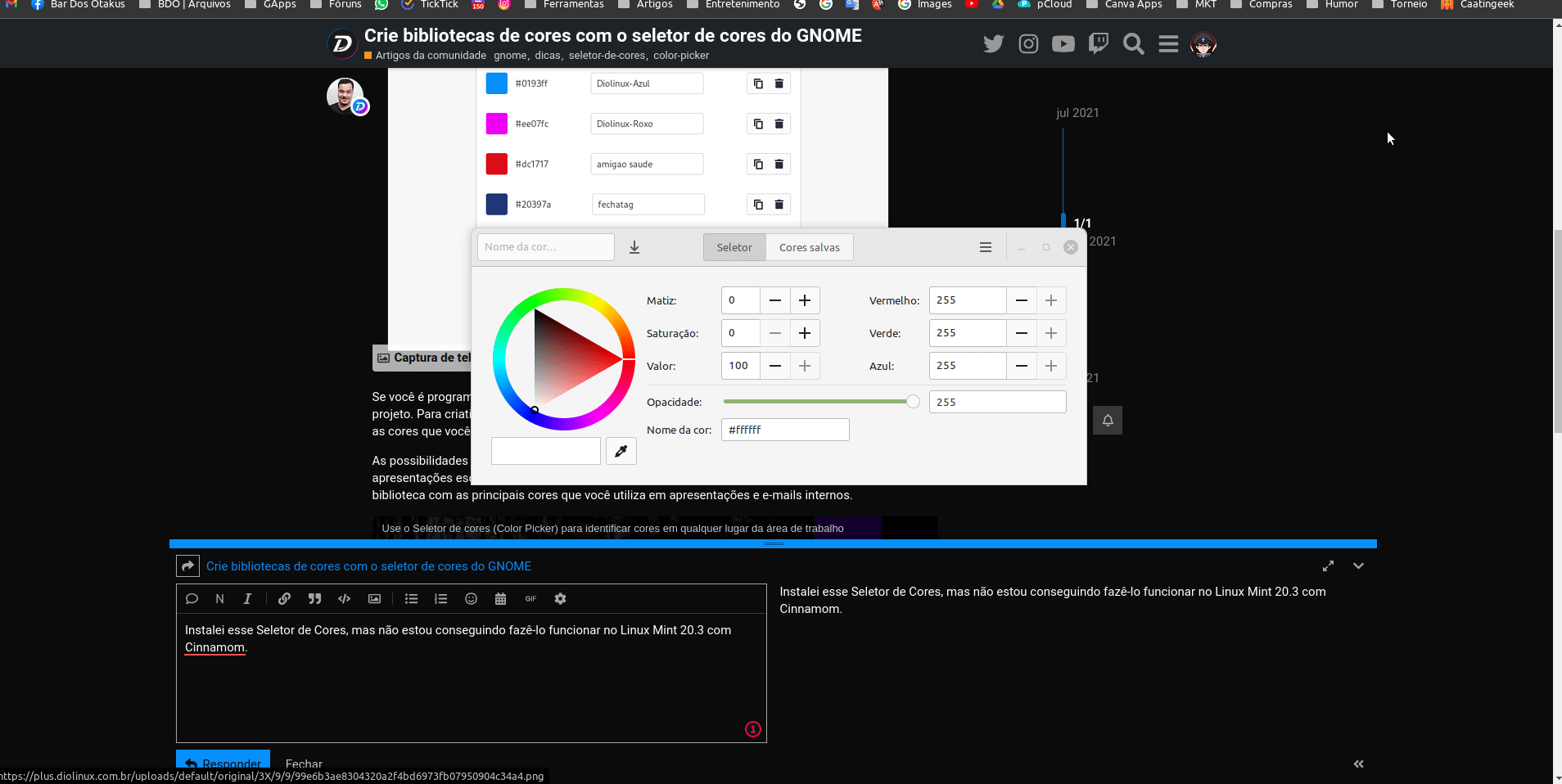This screenshot has width=1562, height=784.
Task: Click the 1/1 timeline scroller handle
Action: point(1081,223)
